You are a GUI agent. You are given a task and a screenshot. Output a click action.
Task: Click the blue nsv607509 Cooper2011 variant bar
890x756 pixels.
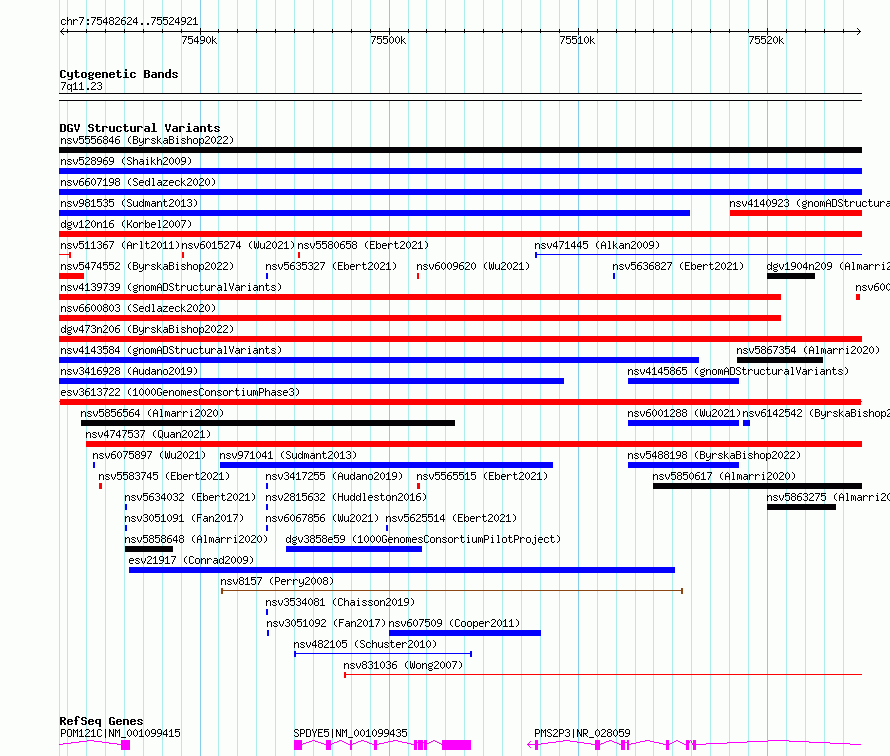click(x=465, y=633)
